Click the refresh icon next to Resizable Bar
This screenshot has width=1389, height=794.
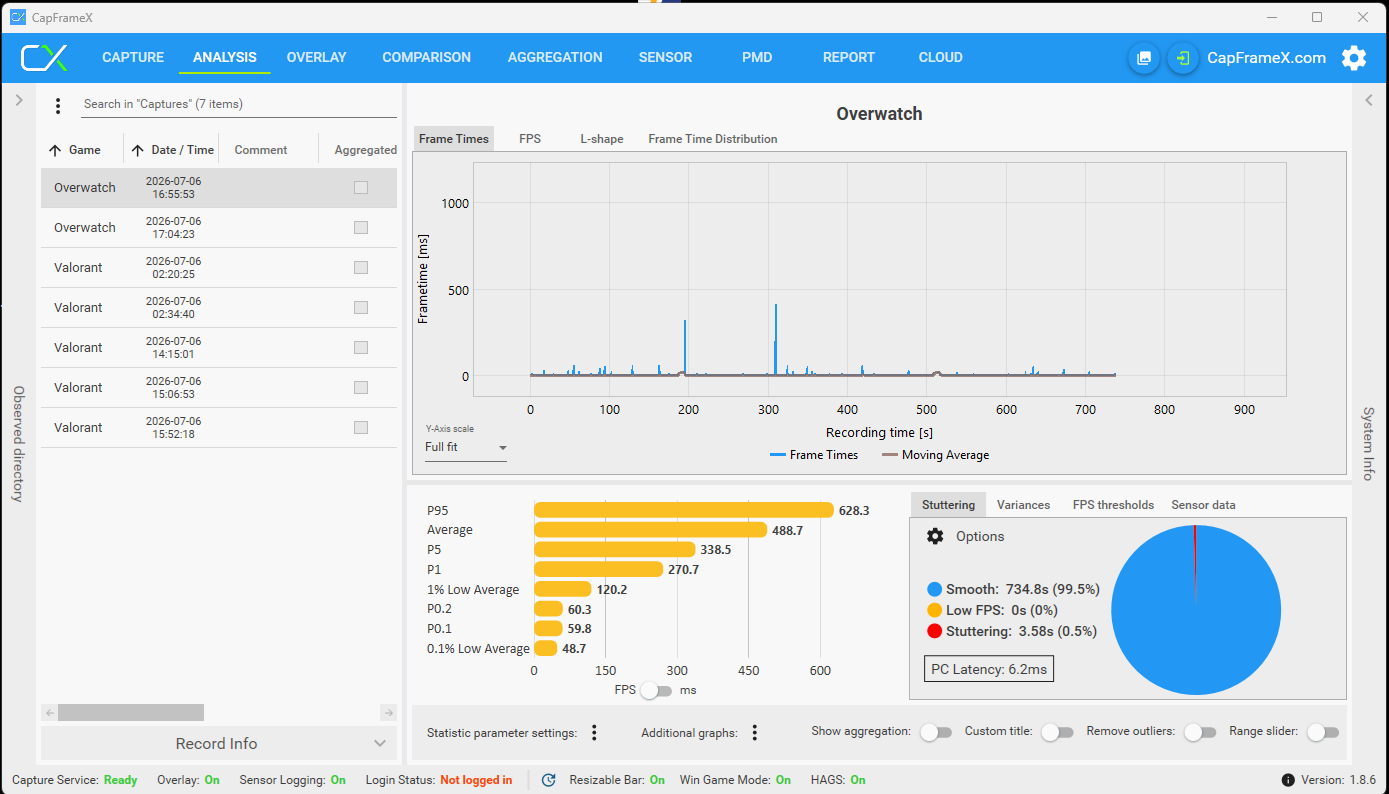tap(548, 780)
